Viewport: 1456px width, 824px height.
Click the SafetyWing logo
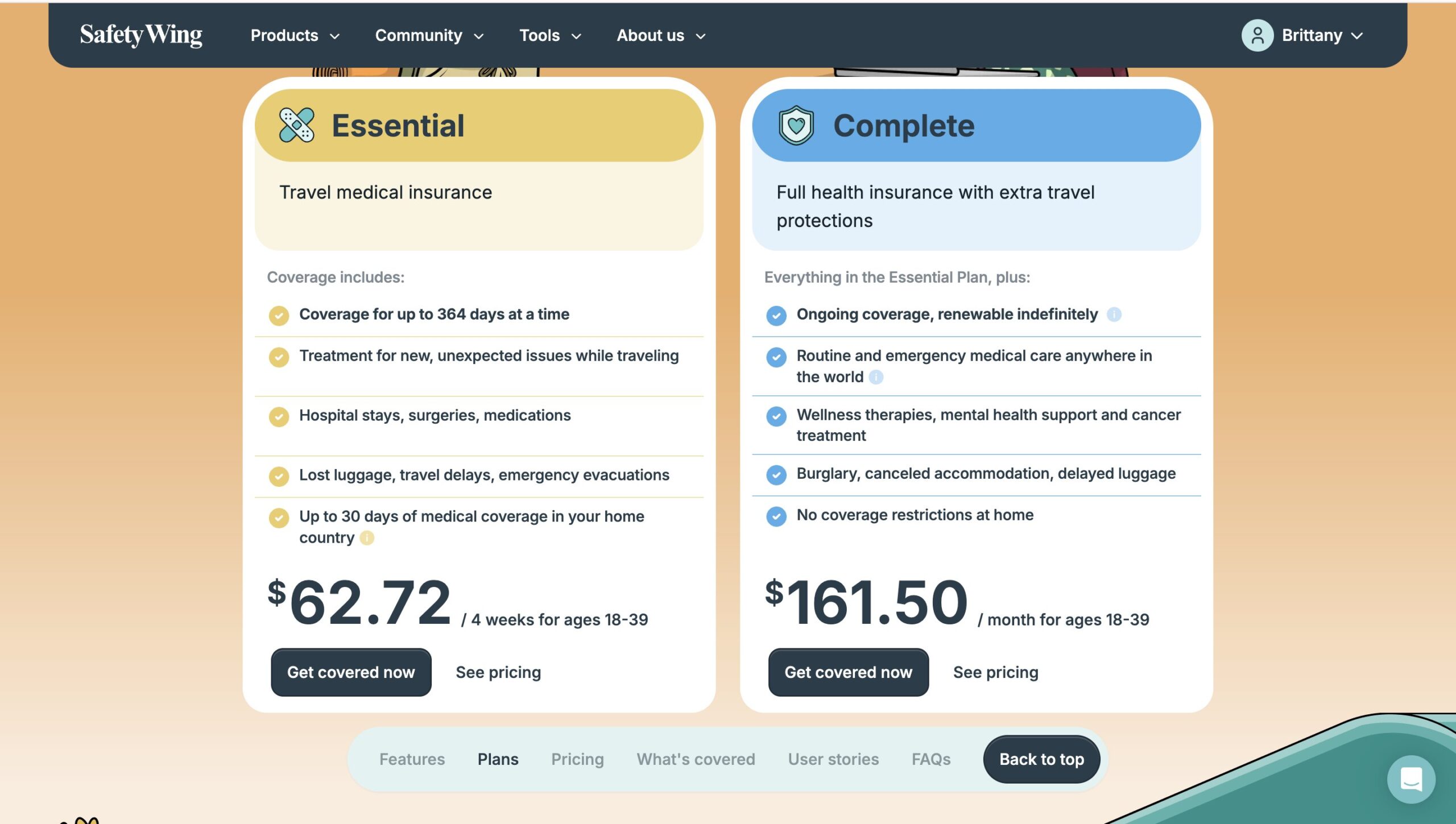tap(140, 35)
